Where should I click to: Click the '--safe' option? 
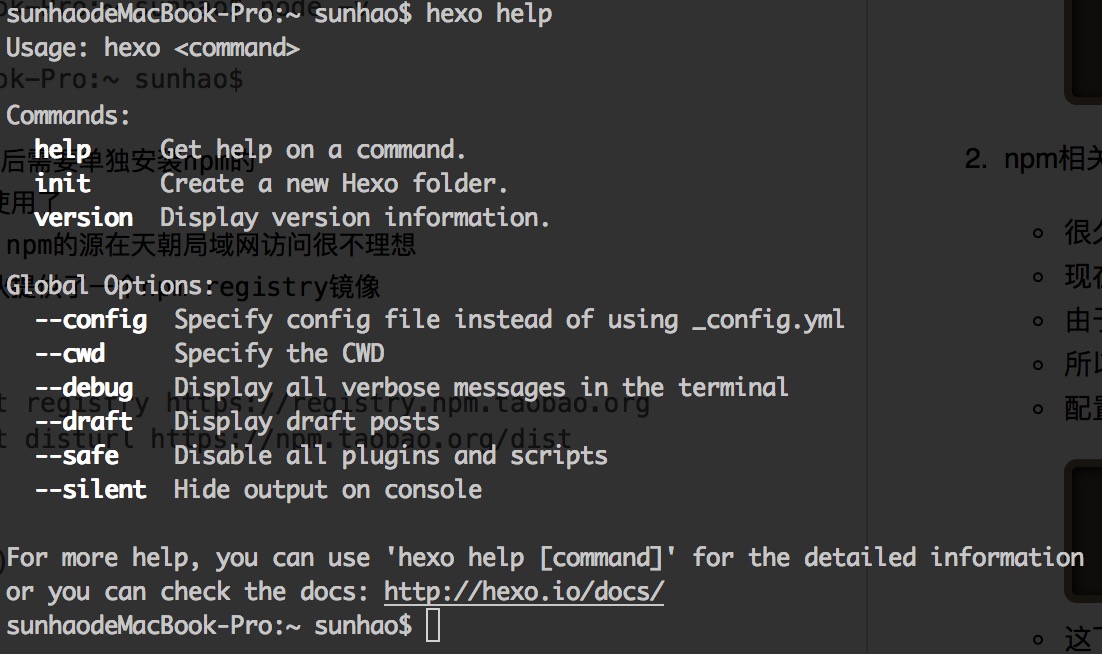(x=77, y=455)
